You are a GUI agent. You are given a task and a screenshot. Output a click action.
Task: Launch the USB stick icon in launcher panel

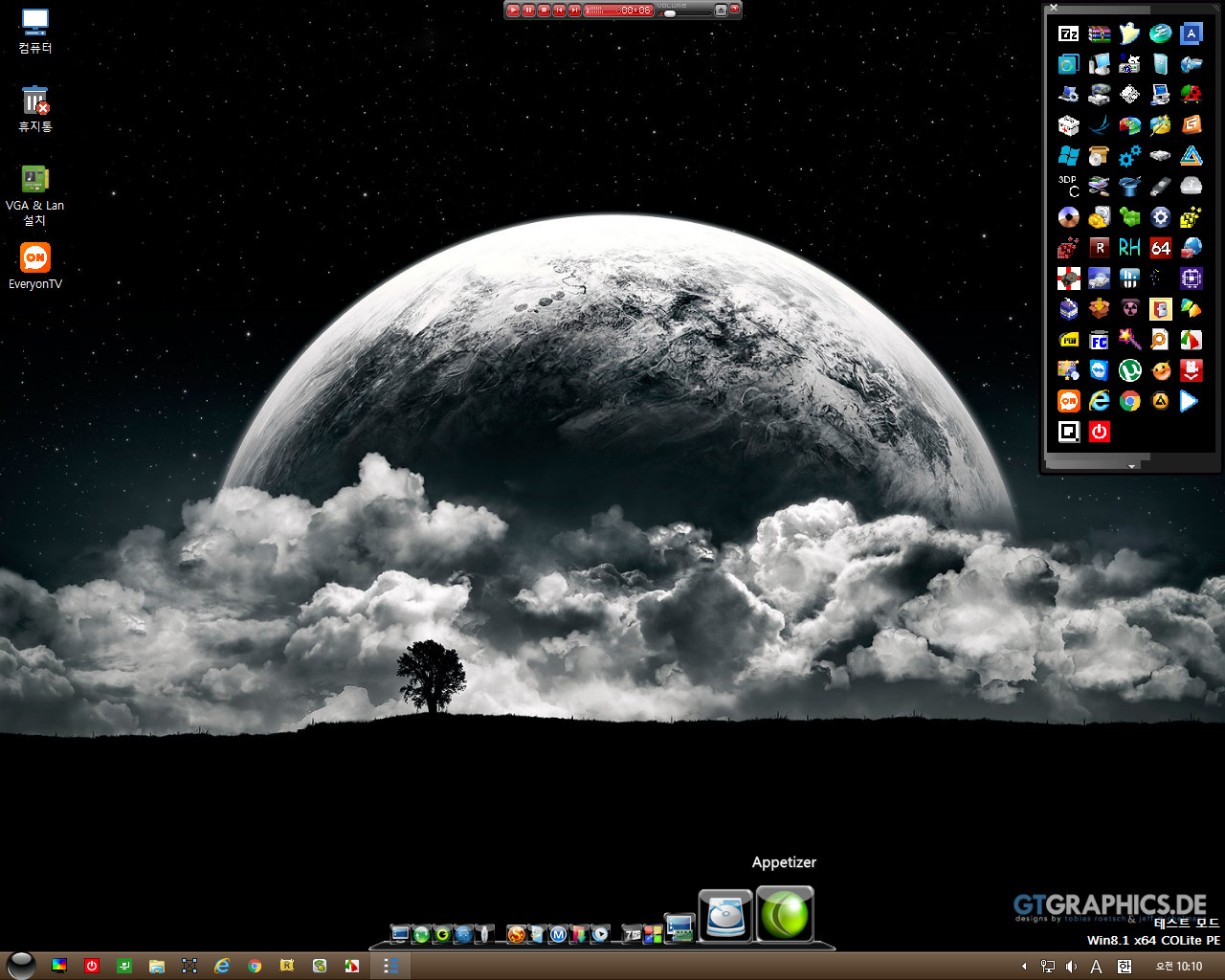(1161, 187)
